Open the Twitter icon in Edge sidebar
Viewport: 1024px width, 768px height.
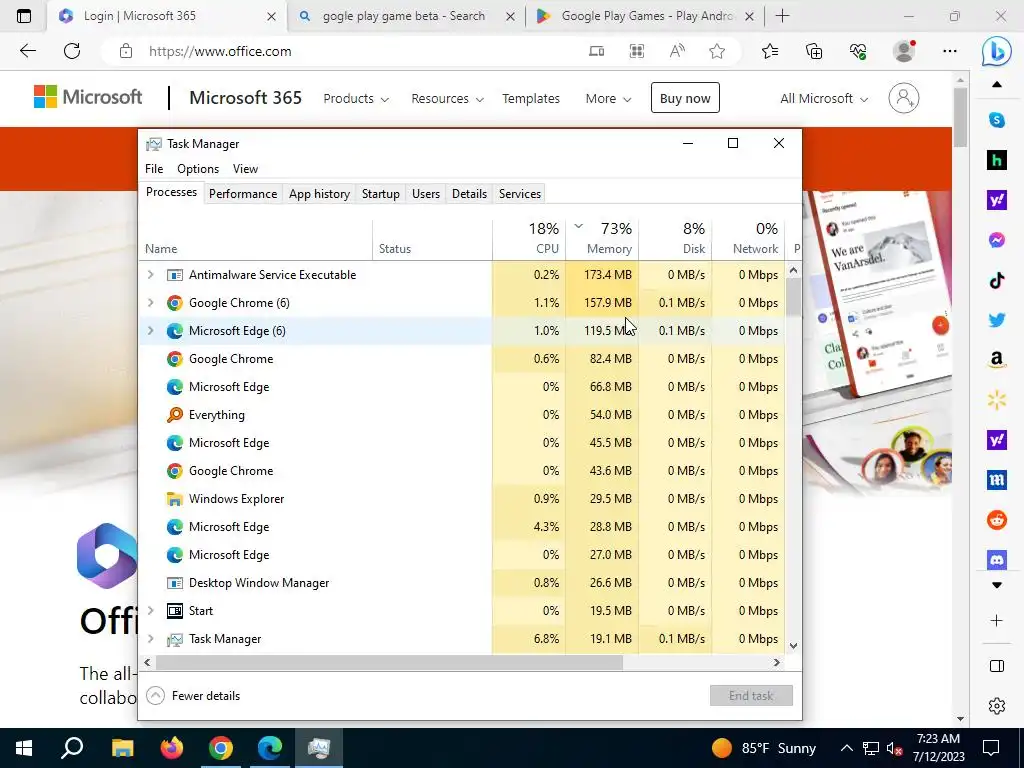(x=997, y=320)
